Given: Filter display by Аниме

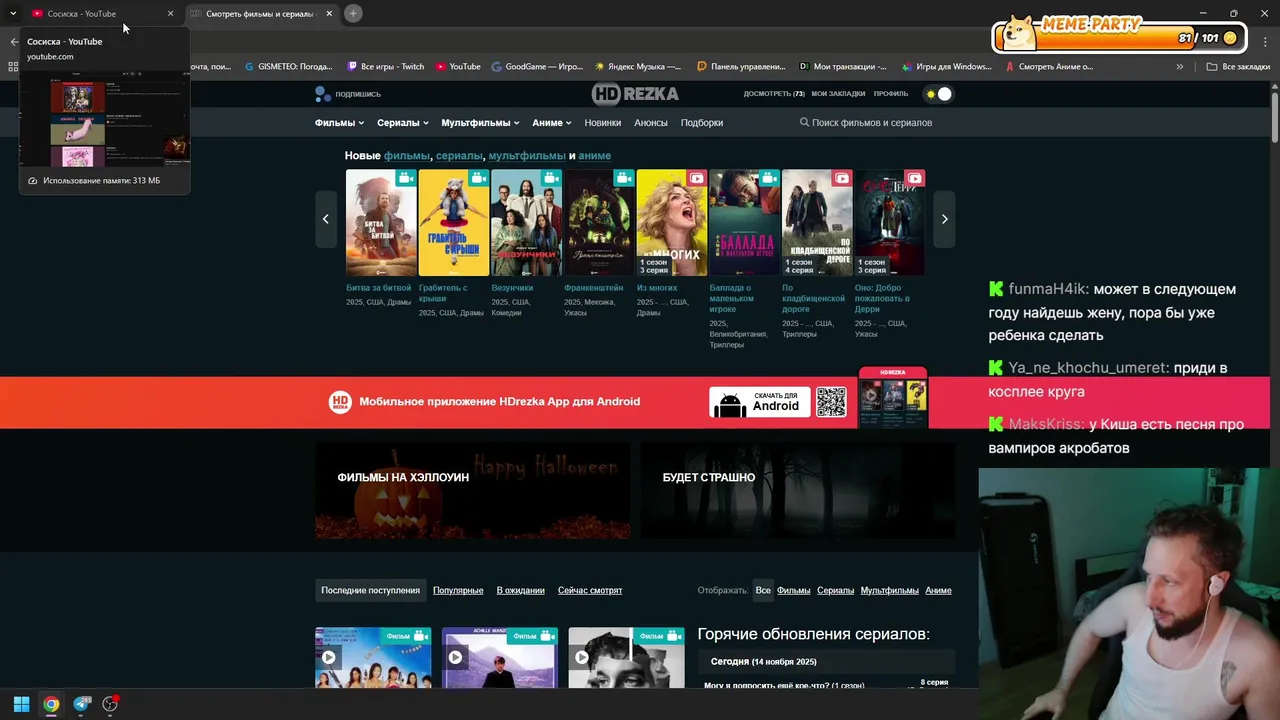Looking at the screenshot, I should 938,591.
